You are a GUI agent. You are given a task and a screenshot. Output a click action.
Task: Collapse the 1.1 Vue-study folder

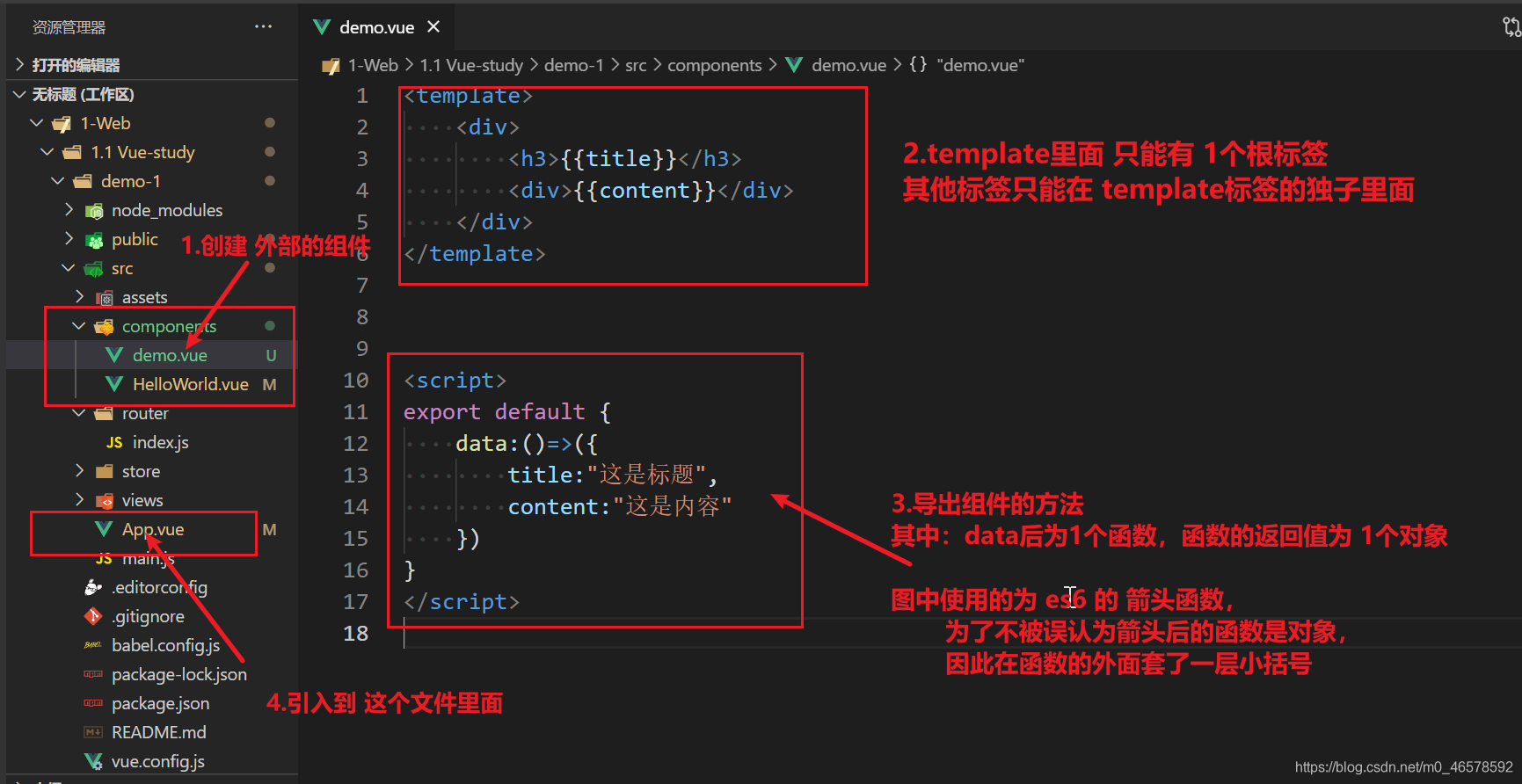pyautogui.click(x=47, y=152)
